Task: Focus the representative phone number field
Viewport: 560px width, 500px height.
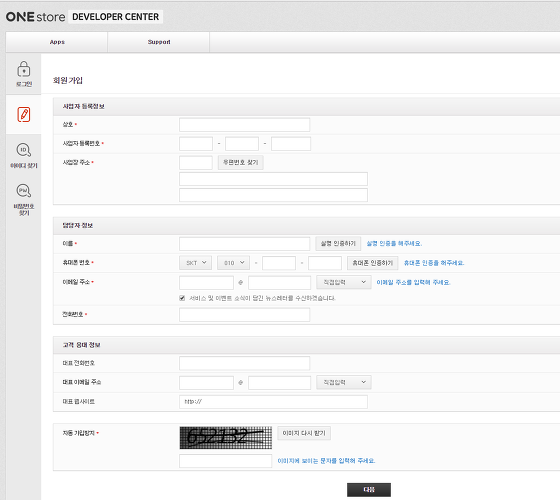Action: coord(245,363)
